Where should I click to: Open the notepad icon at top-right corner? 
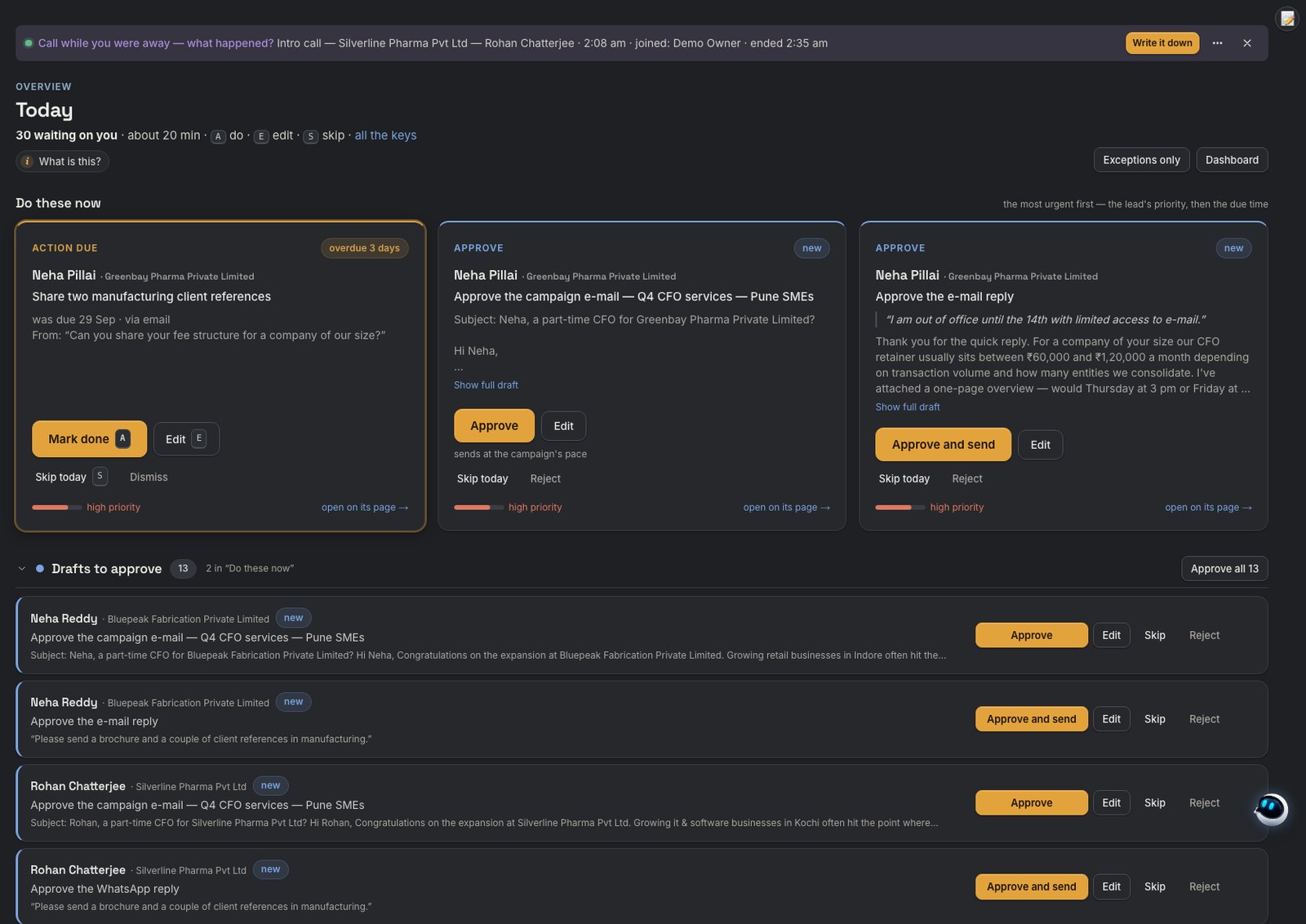tap(1287, 19)
